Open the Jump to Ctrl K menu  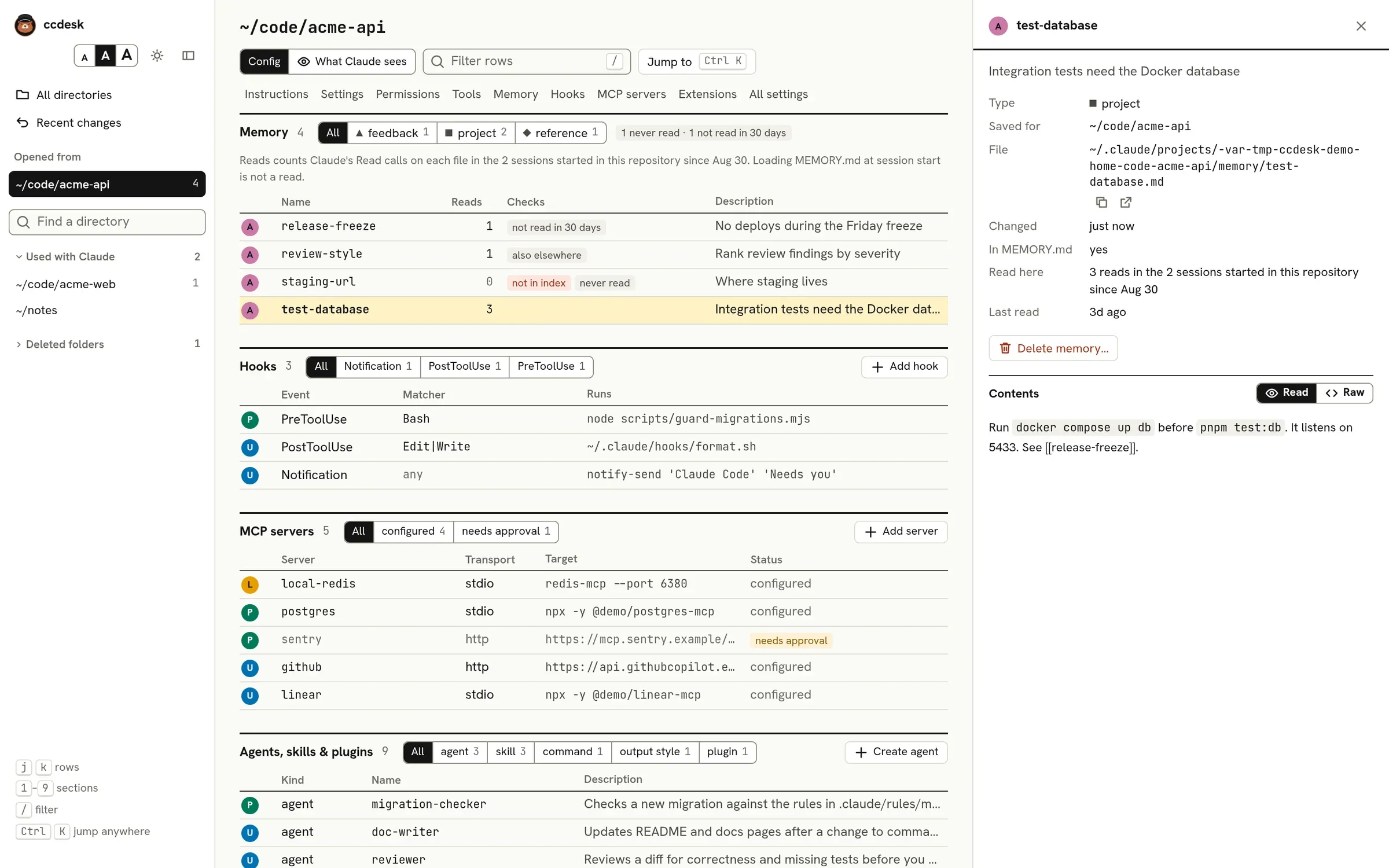[x=697, y=61]
